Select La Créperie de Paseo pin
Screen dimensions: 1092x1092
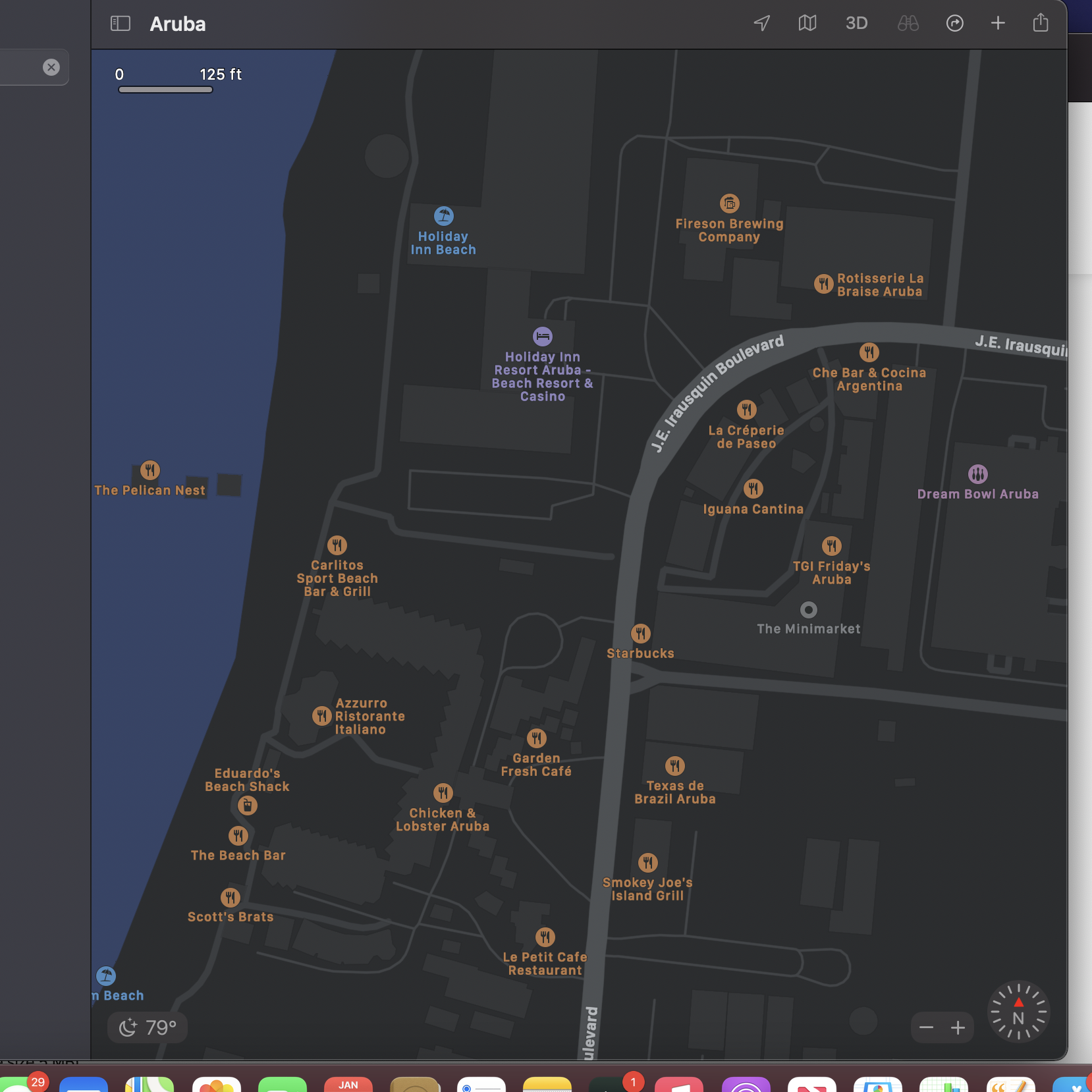747,410
